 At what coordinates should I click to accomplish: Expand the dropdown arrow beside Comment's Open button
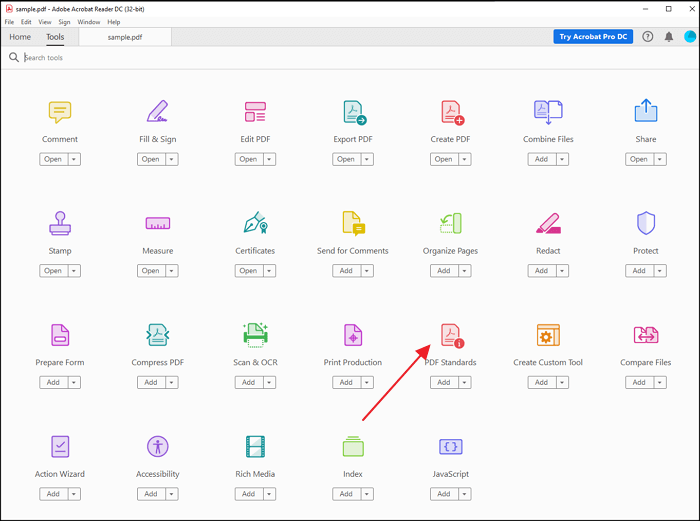point(75,159)
